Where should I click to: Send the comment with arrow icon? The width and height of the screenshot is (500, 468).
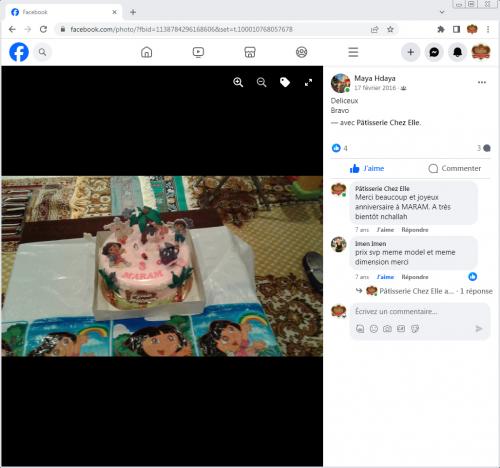(479, 329)
